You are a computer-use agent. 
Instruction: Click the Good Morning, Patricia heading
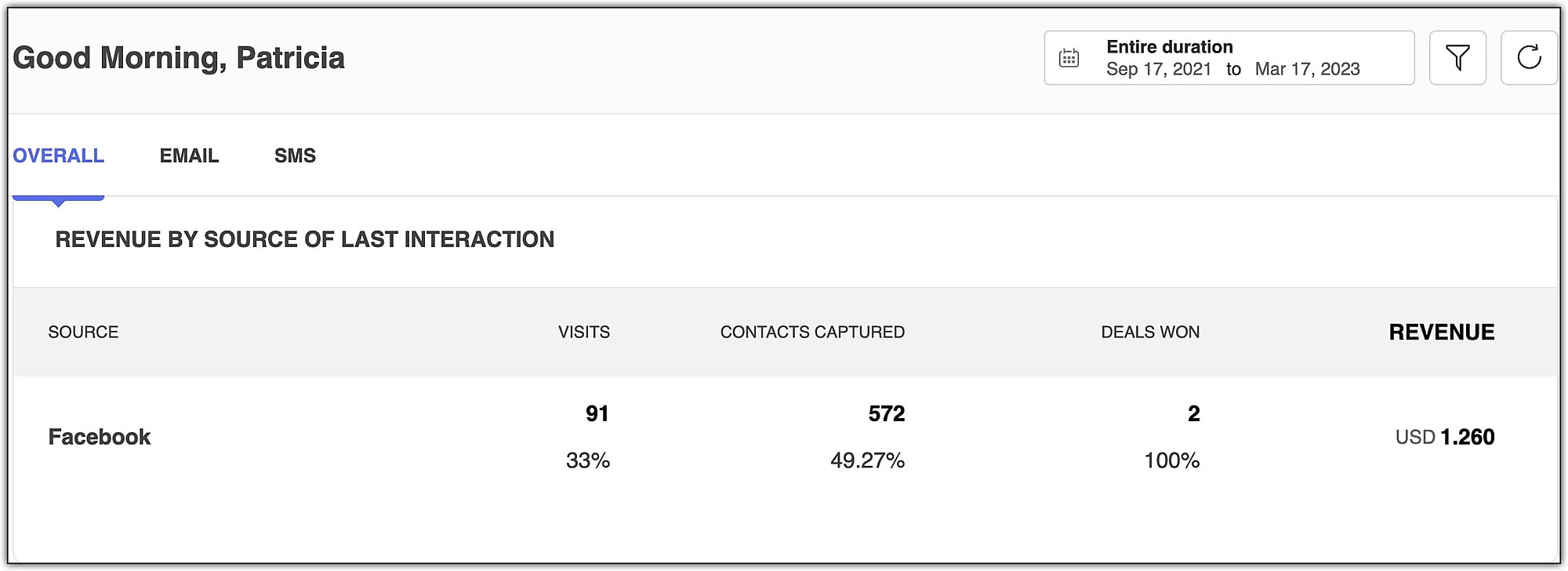(x=179, y=58)
